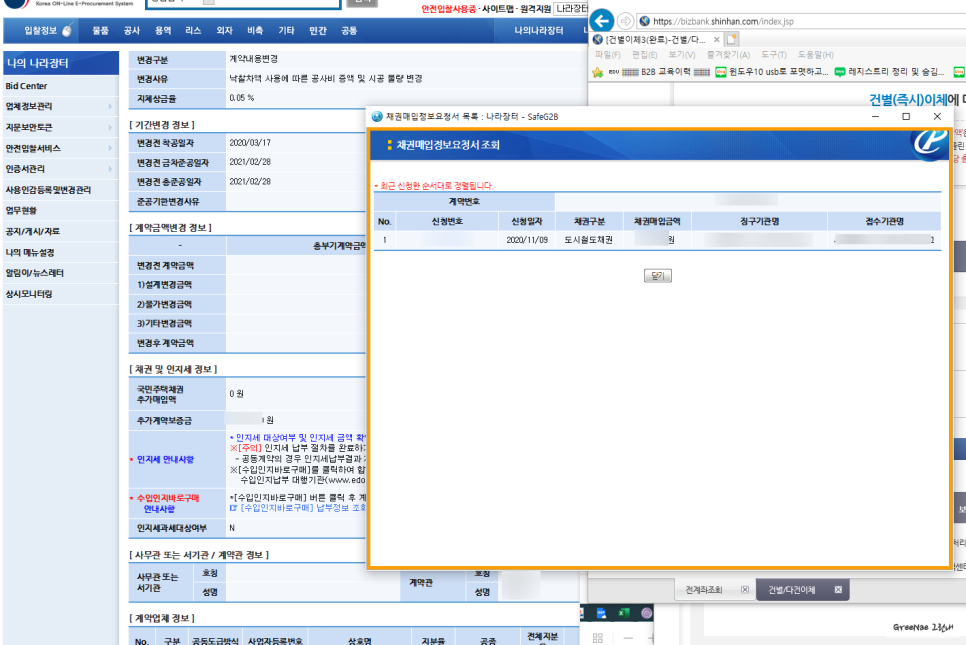Switch to the 건별/다건이체 tab
Viewport: 966px width, 645px height.
[x=792, y=590]
